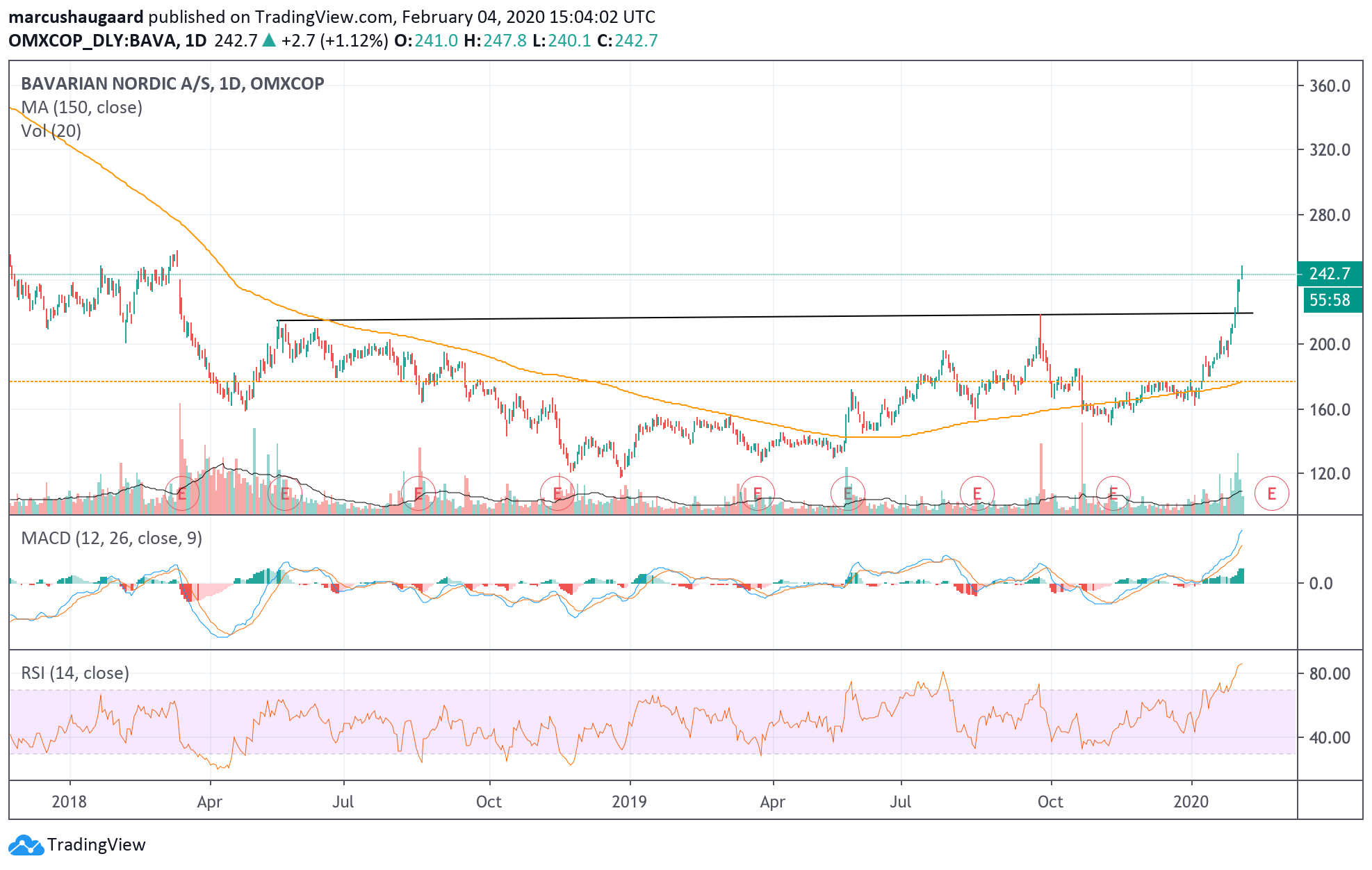Click the earnings E marker between July and October 2019
This screenshot has width=1372, height=870.
pos(977,494)
